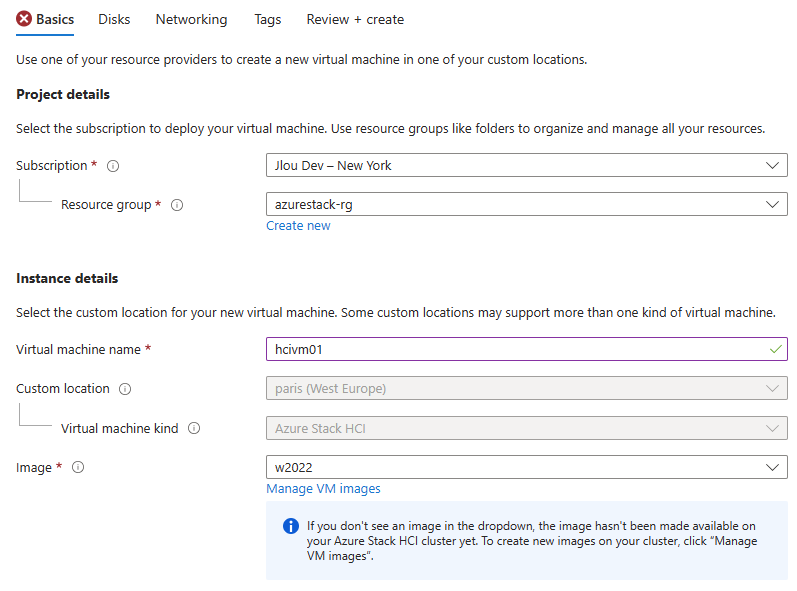Open the Manage VM images link

[x=323, y=489]
